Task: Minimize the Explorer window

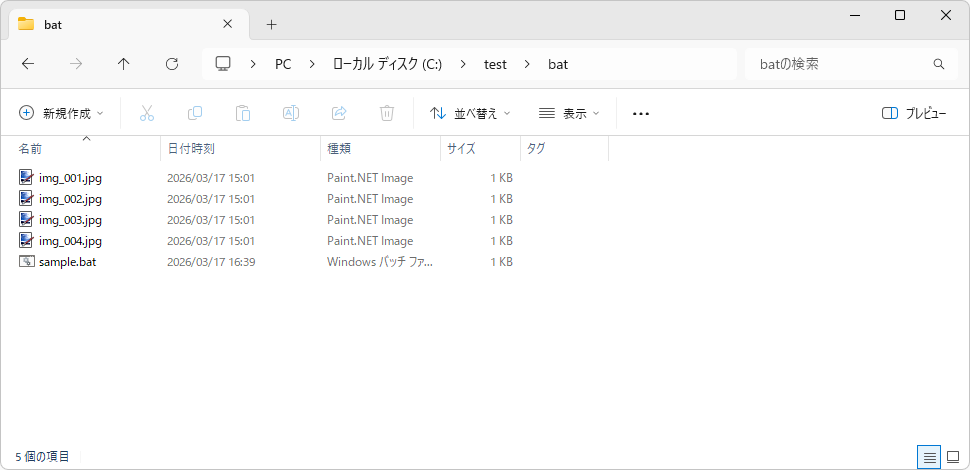Action: click(x=854, y=15)
